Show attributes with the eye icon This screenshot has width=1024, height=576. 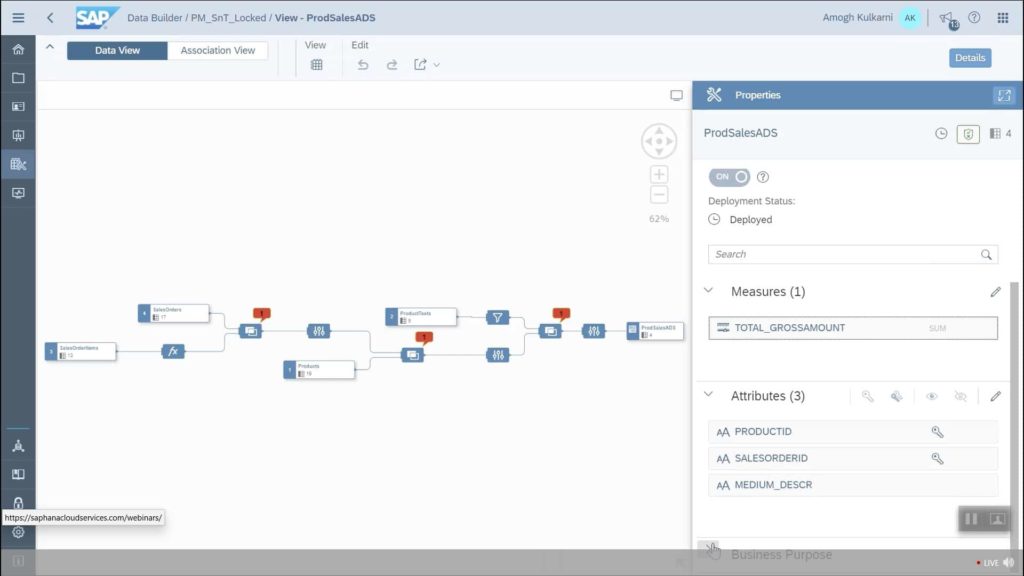point(932,396)
